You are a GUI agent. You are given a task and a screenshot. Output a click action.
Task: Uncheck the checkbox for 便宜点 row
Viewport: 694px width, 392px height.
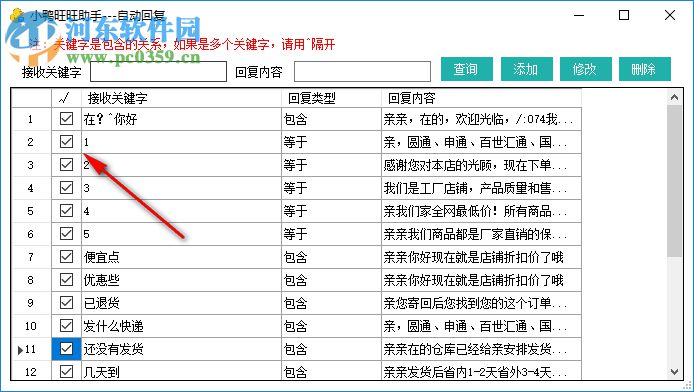pyautogui.click(x=66, y=257)
